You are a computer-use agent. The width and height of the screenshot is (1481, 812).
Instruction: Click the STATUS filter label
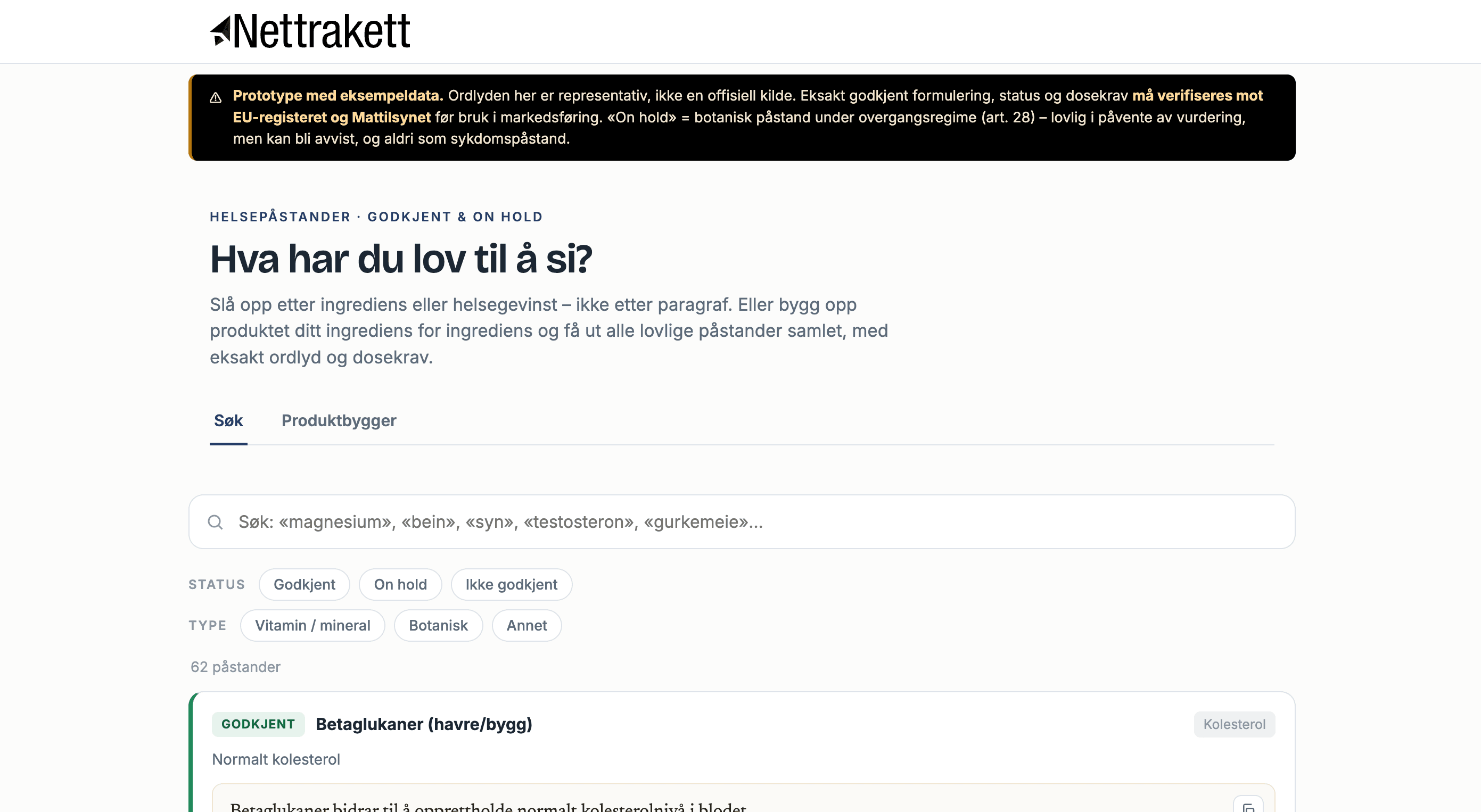(217, 584)
